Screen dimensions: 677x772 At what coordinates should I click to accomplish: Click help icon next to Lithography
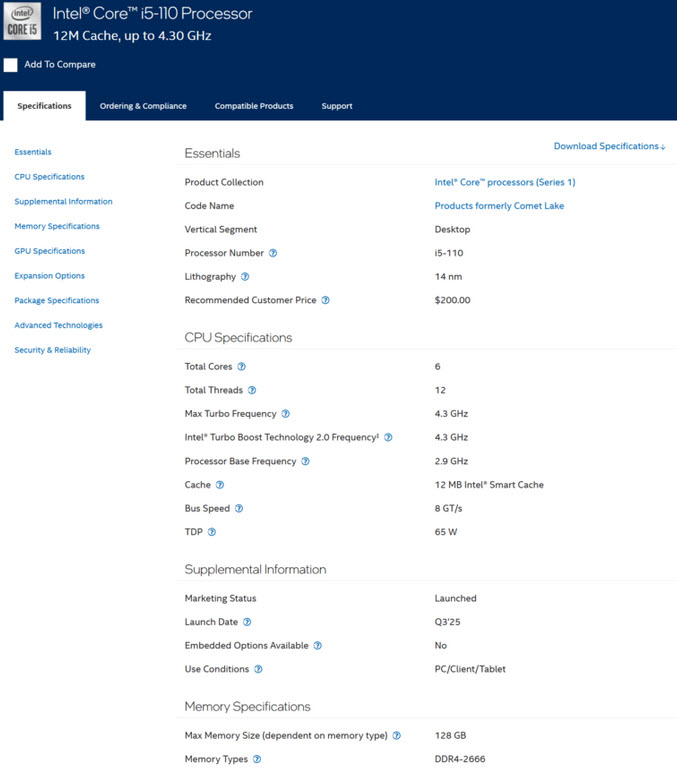245,277
